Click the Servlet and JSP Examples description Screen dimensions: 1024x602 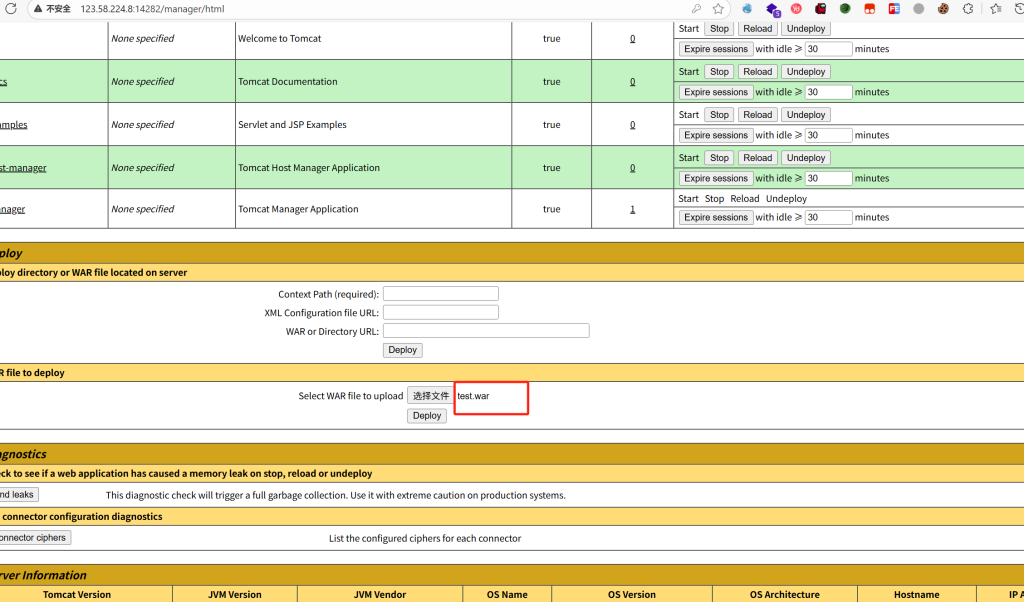[x=292, y=125]
